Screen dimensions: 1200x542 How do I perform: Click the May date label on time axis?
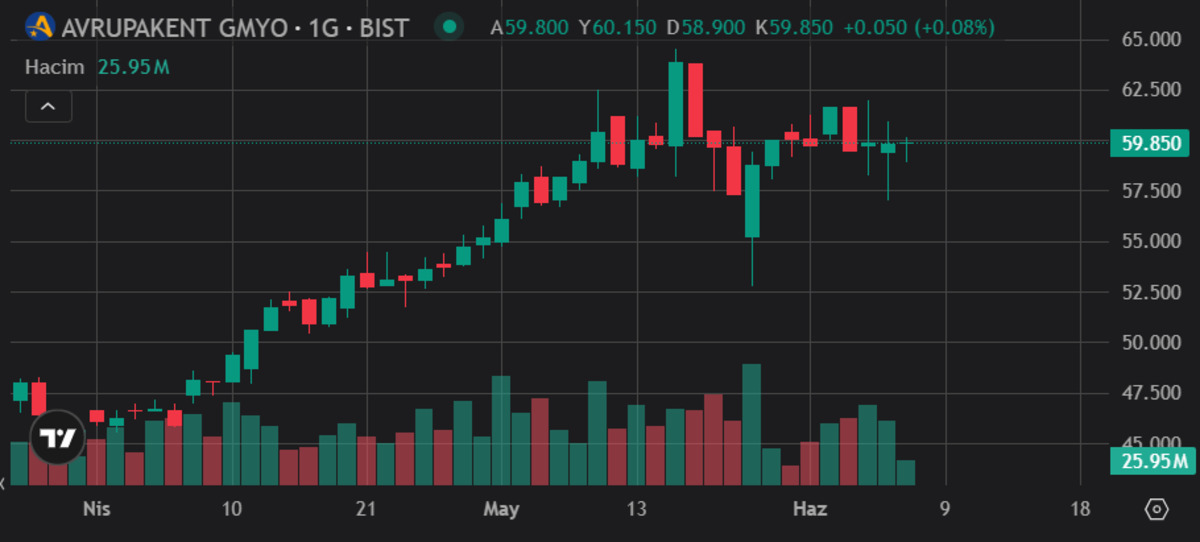click(501, 509)
